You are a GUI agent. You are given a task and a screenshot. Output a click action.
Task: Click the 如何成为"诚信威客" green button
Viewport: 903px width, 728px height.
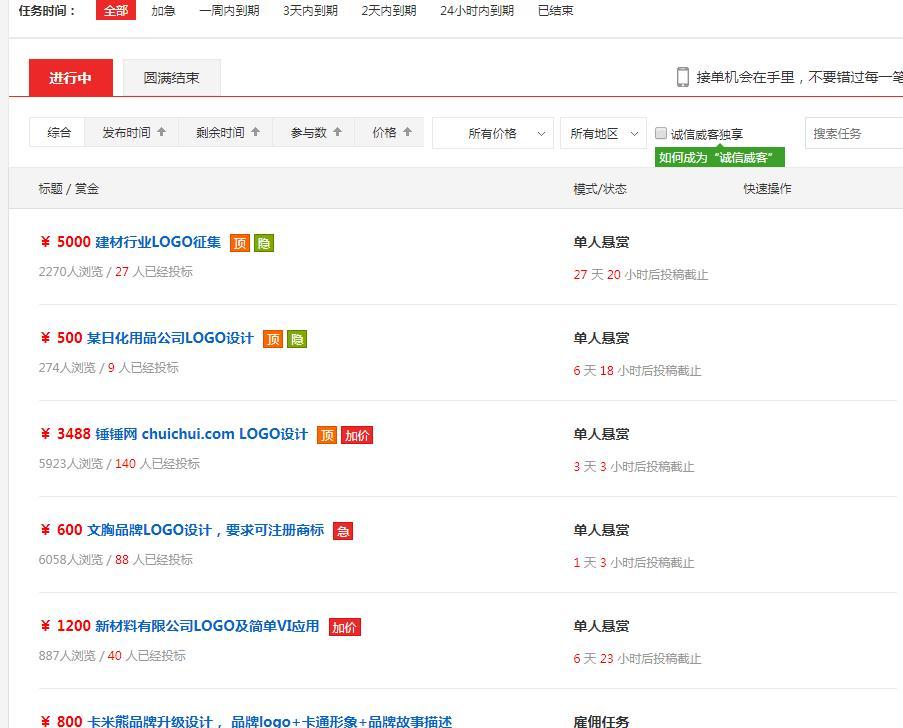[x=720, y=157]
